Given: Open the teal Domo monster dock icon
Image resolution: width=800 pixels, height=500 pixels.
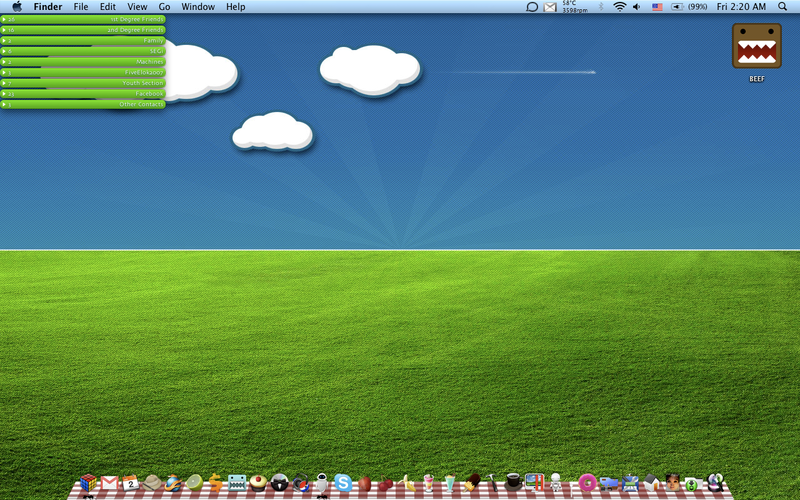Looking at the screenshot, I should coord(237,483).
